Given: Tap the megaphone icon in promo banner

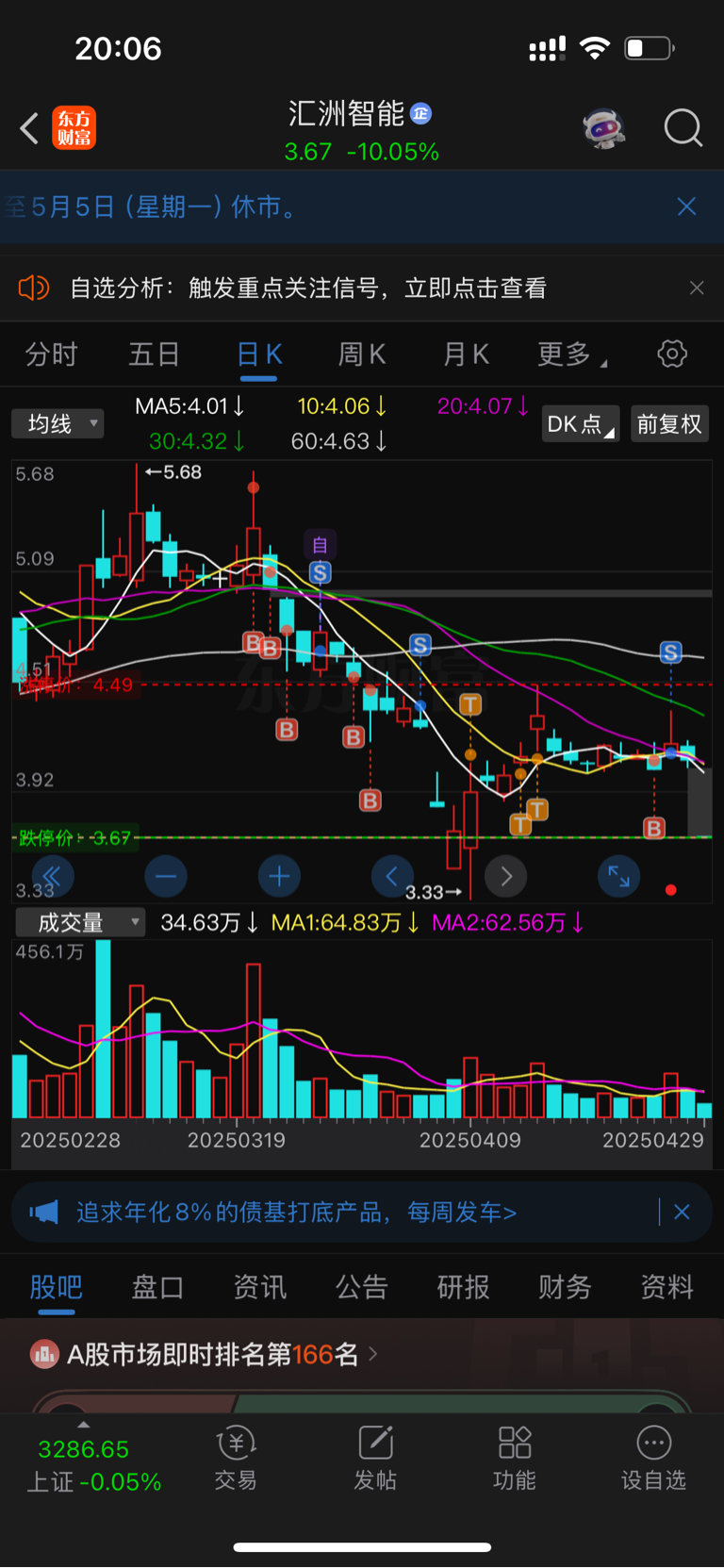Looking at the screenshot, I should click(x=44, y=1213).
